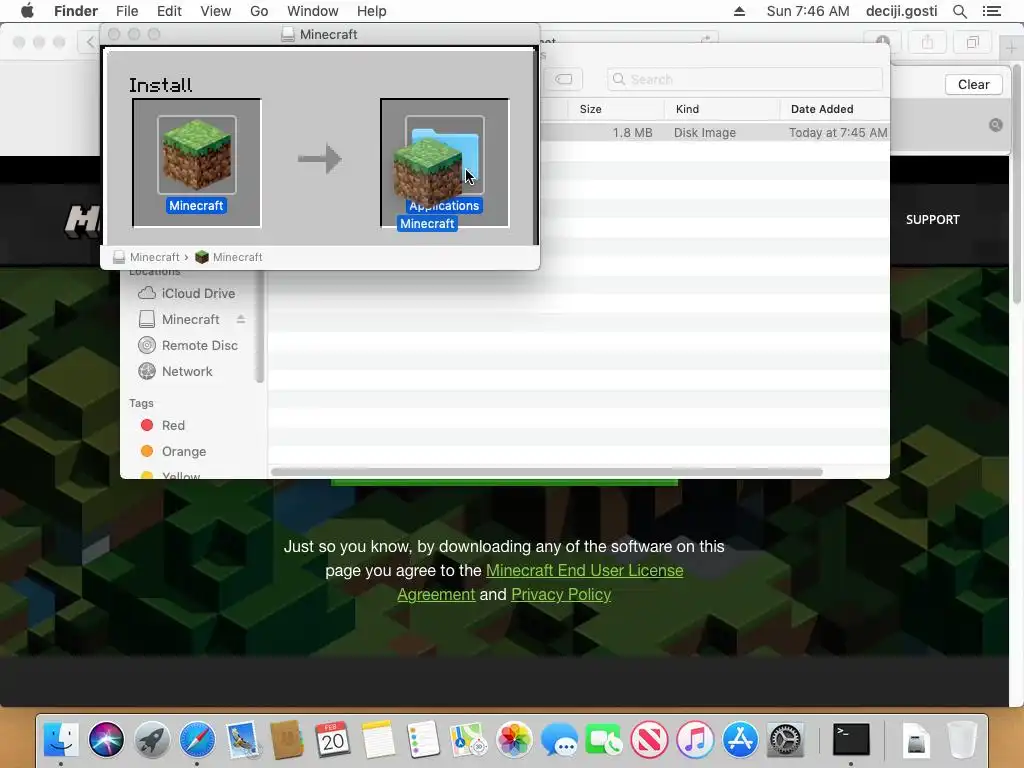Select Minecraft volume in Finder sidebar
This screenshot has width=1024, height=768.
point(180,319)
